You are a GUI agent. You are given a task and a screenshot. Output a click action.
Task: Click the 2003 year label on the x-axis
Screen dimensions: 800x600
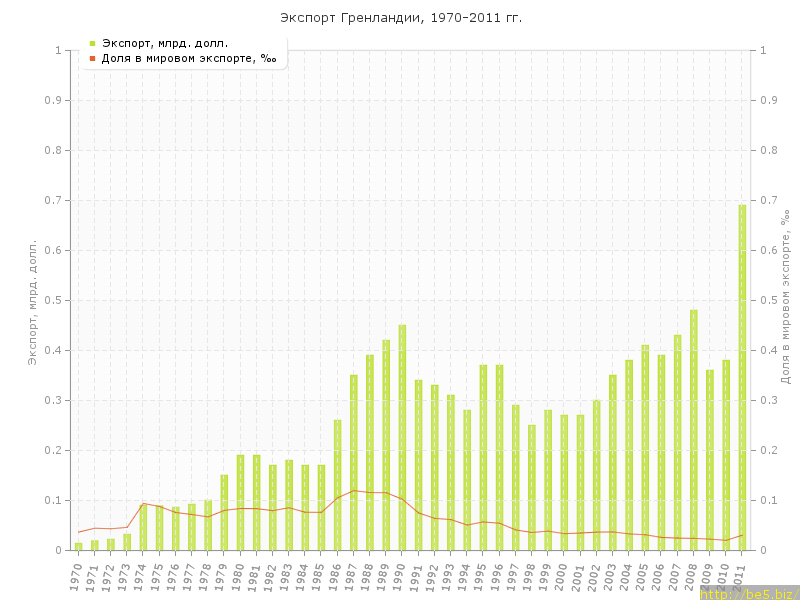point(611,576)
